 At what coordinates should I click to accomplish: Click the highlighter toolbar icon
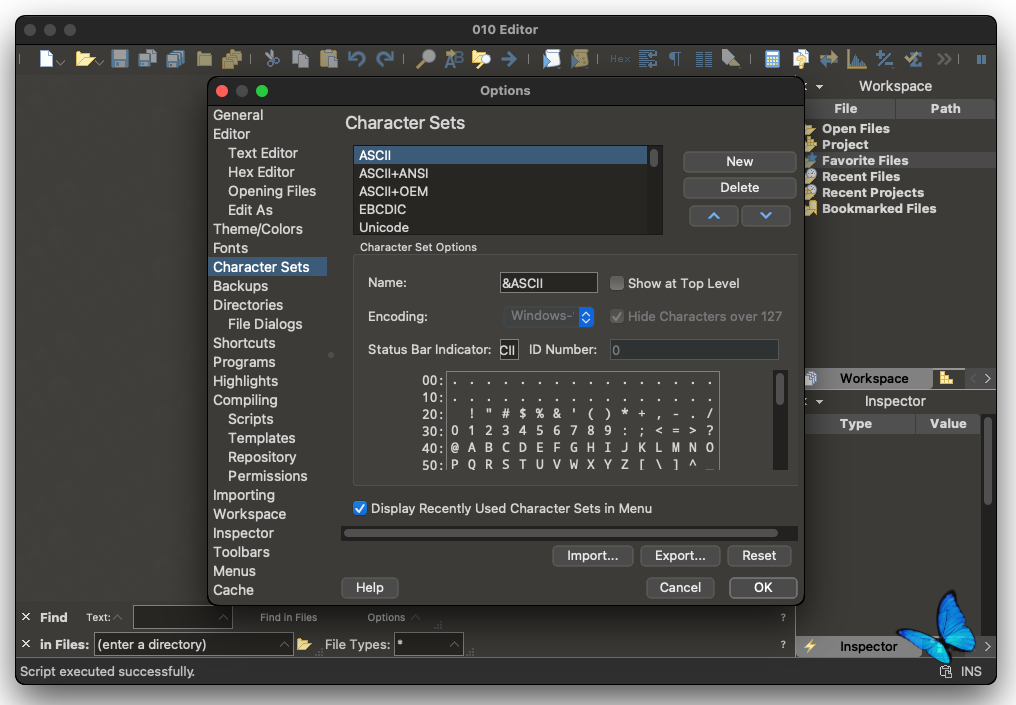(731, 59)
